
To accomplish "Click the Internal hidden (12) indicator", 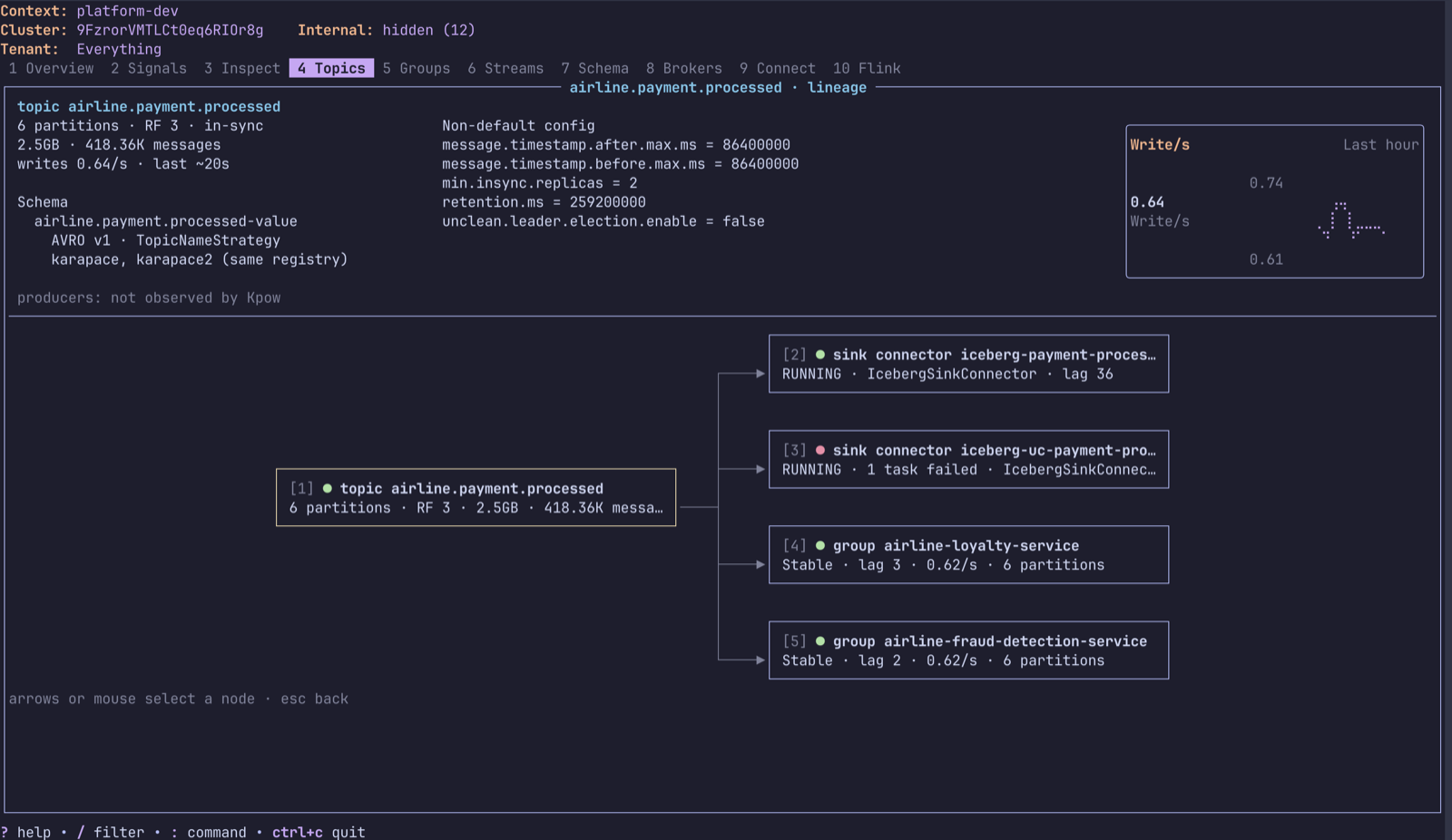I will (387, 30).
